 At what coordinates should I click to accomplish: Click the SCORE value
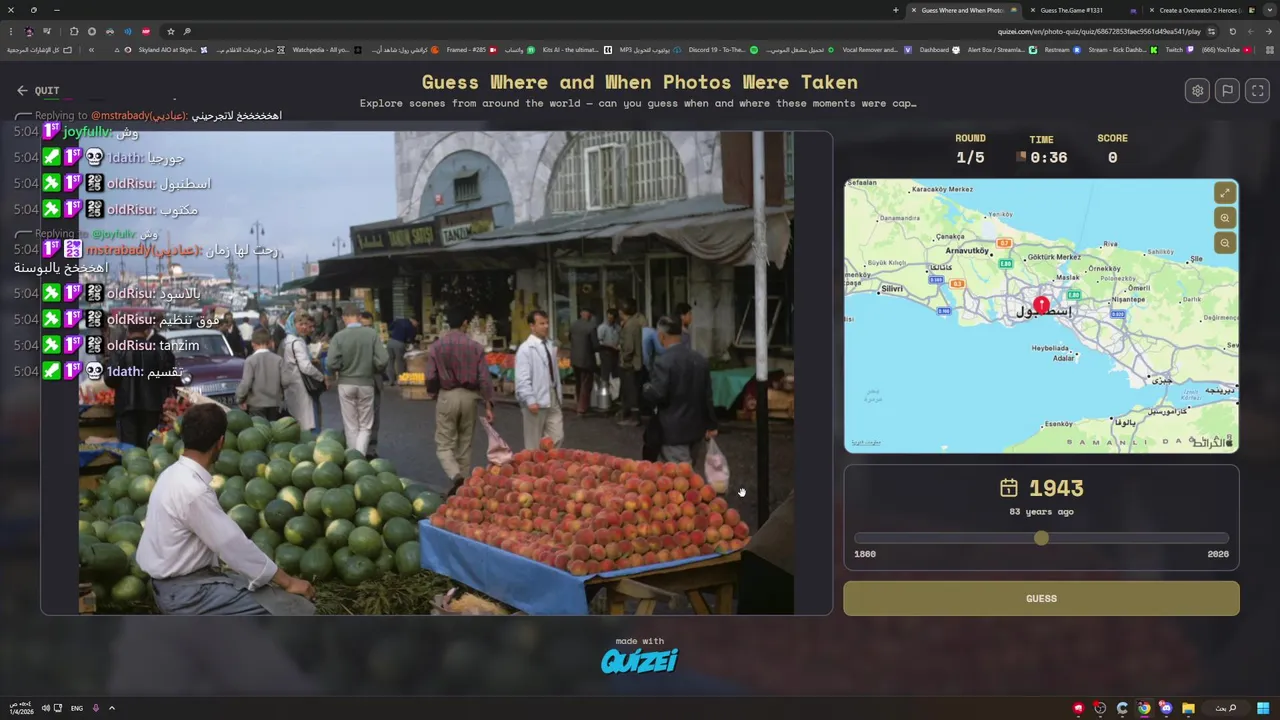pyautogui.click(x=1112, y=158)
